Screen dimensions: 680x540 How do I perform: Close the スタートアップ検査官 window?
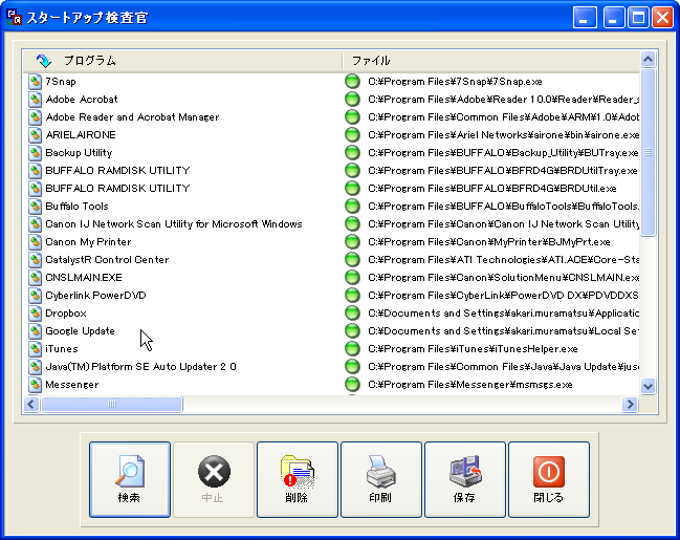663,17
